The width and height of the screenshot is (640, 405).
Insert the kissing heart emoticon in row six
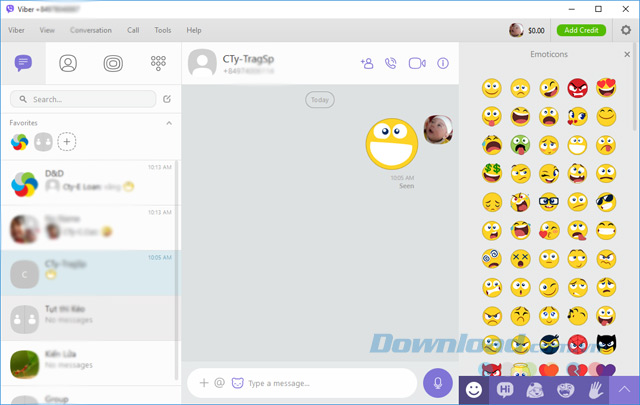tap(549, 230)
